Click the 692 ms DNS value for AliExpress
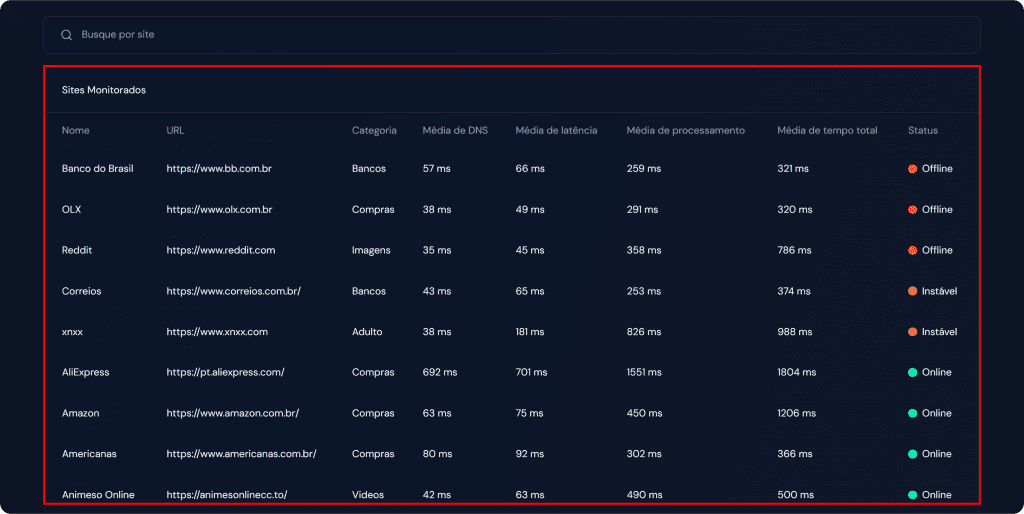This screenshot has height=514, width=1024. (x=440, y=372)
